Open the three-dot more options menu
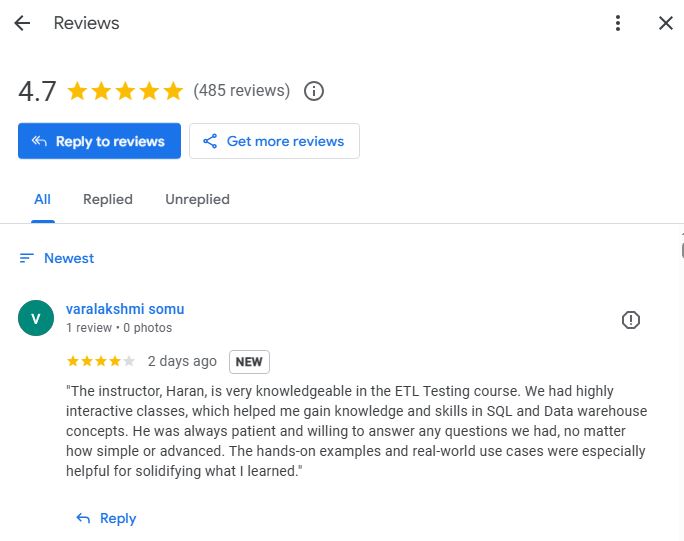 tap(618, 23)
